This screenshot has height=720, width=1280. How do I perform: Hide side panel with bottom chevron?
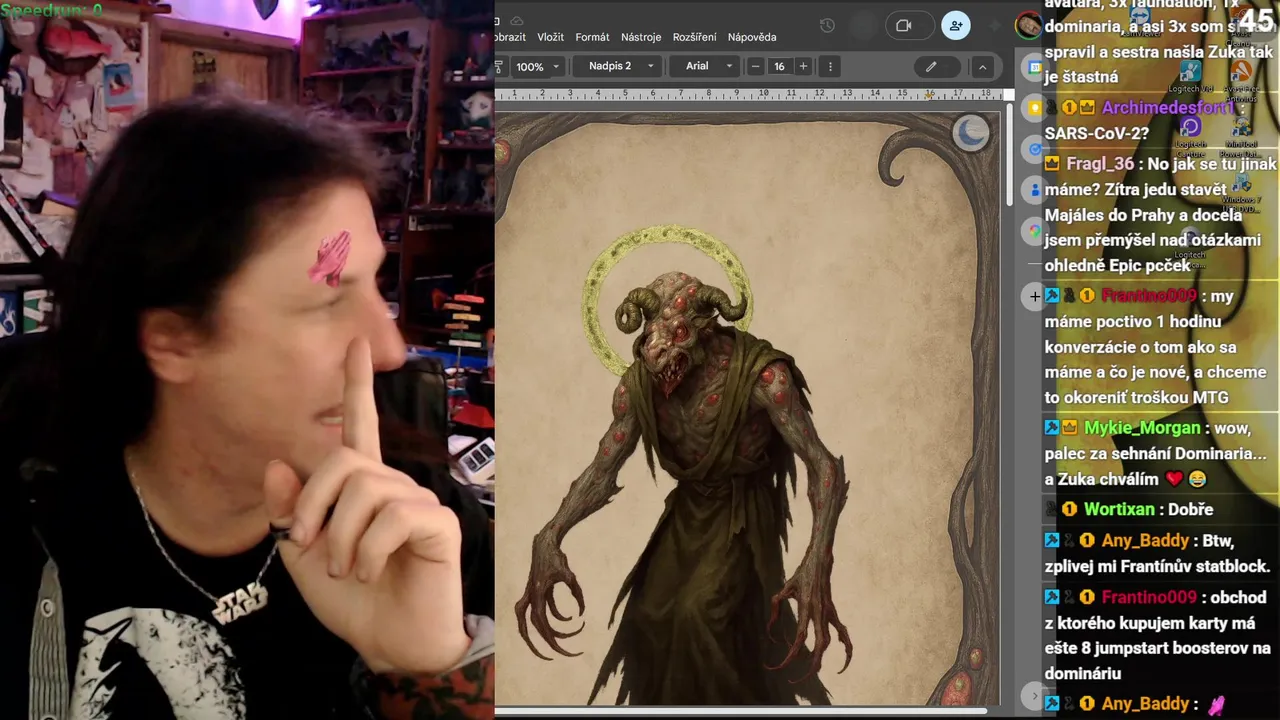point(1034,695)
